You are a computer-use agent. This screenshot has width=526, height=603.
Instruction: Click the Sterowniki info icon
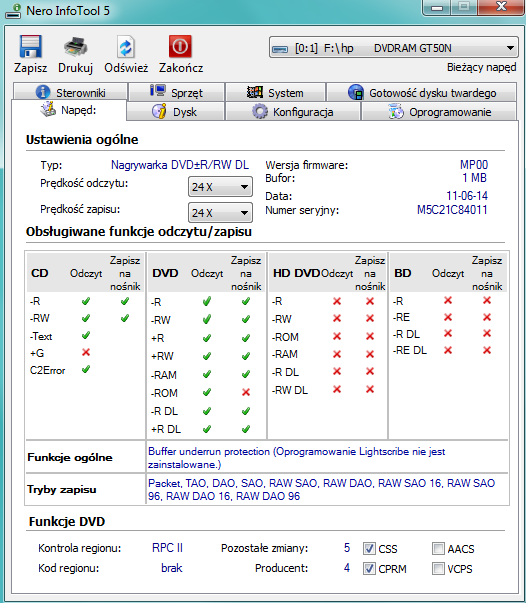pyautogui.click(x=43, y=92)
